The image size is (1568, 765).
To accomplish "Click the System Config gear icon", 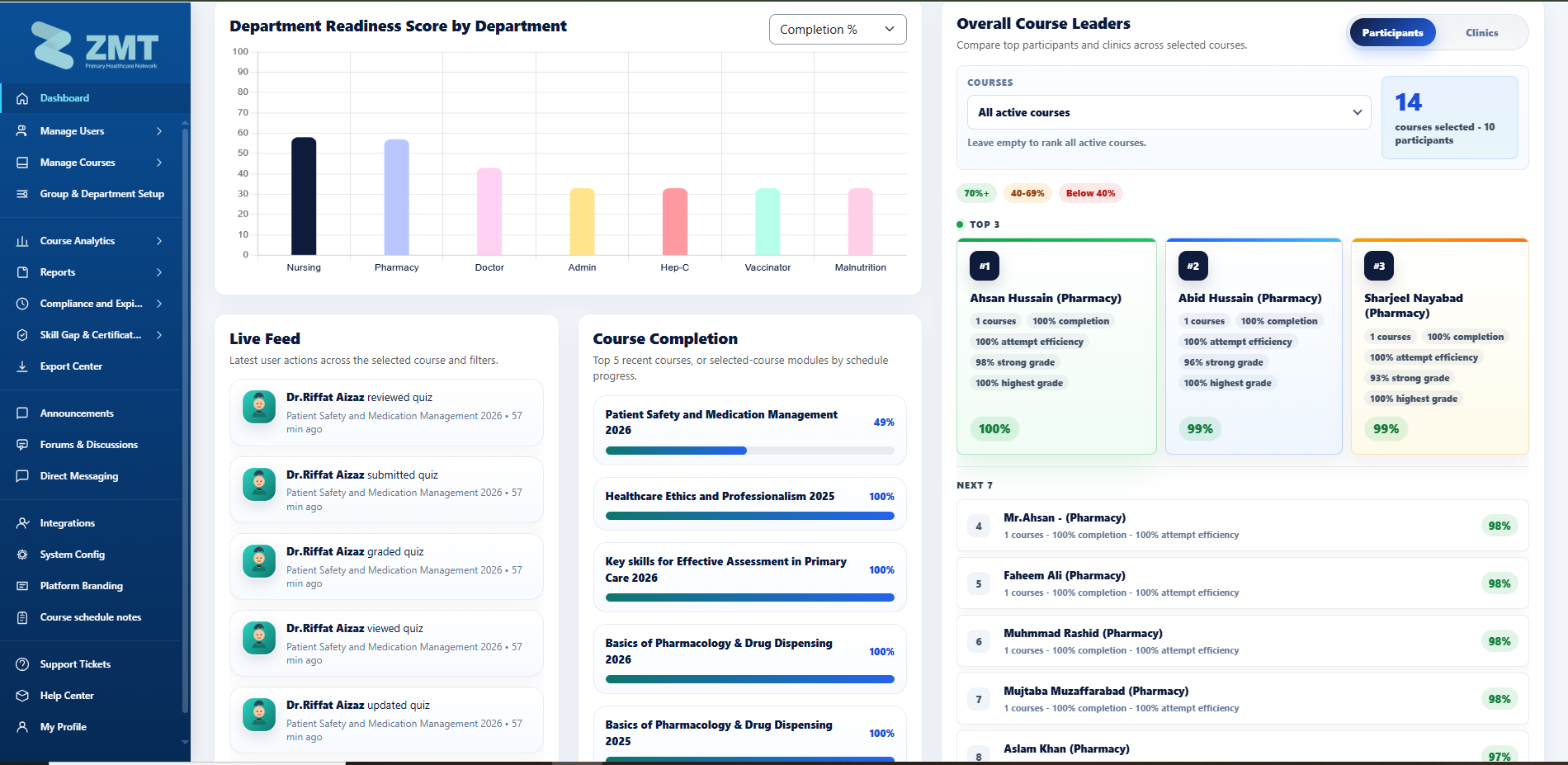I will [x=22, y=555].
